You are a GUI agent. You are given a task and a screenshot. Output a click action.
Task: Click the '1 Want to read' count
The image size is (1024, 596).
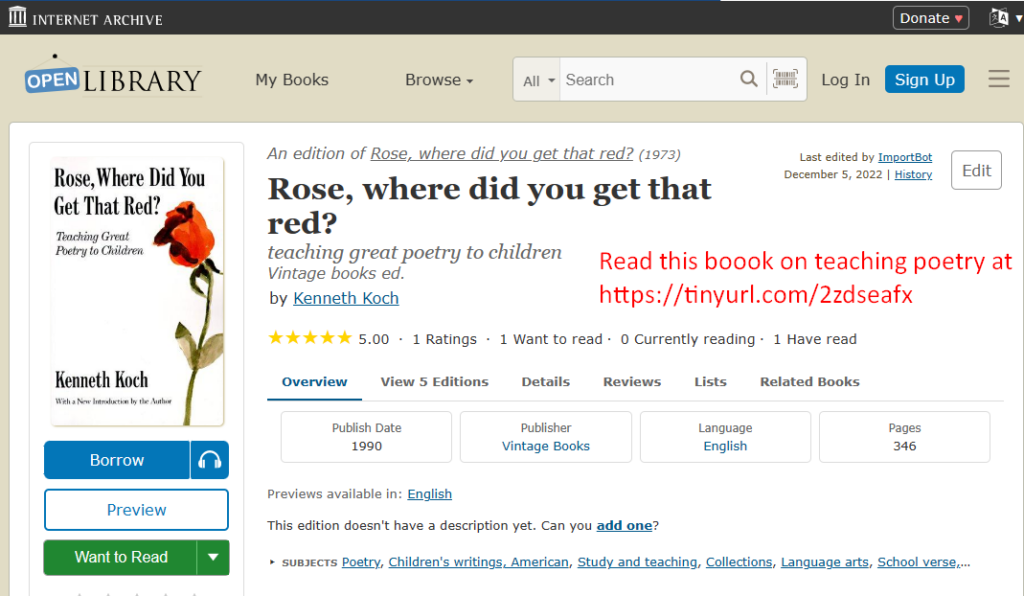click(x=551, y=339)
